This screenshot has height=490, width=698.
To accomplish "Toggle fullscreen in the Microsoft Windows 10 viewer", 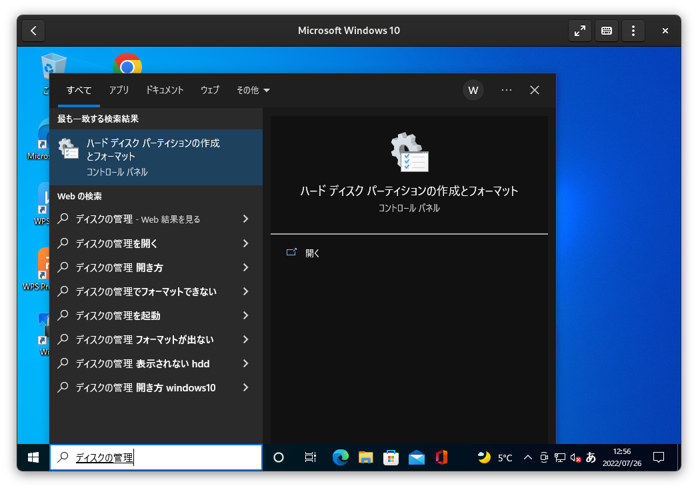I will tap(580, 31).
